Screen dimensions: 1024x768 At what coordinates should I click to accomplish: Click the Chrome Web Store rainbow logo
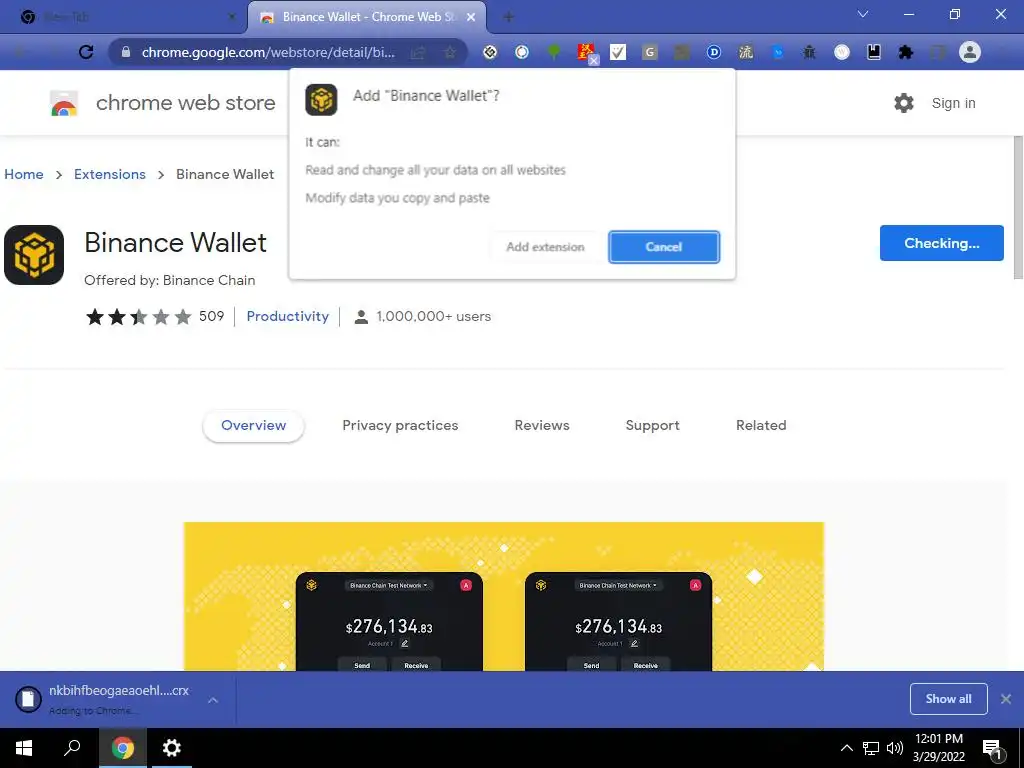click(64, 103)
